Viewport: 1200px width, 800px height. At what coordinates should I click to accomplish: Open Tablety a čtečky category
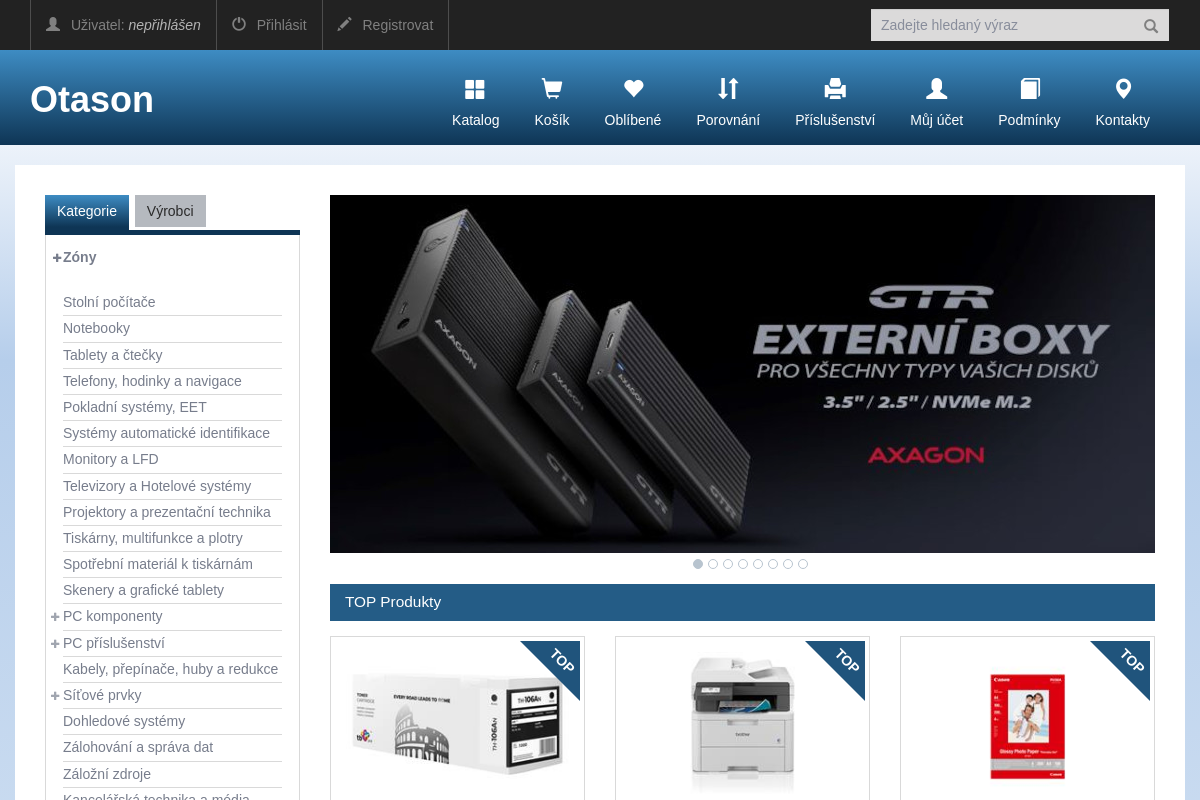coord(112,355)
